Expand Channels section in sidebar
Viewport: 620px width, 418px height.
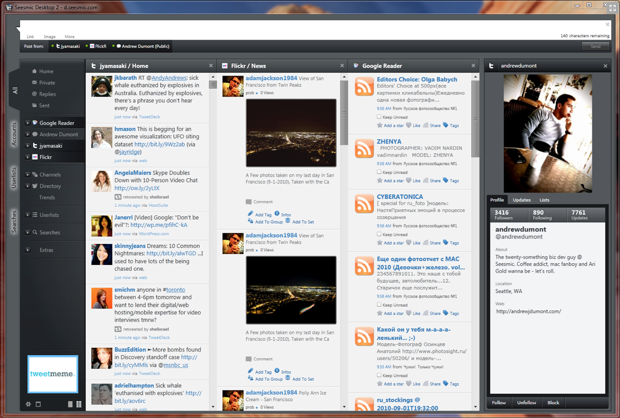pyautogui.click(x=27, y=174)
